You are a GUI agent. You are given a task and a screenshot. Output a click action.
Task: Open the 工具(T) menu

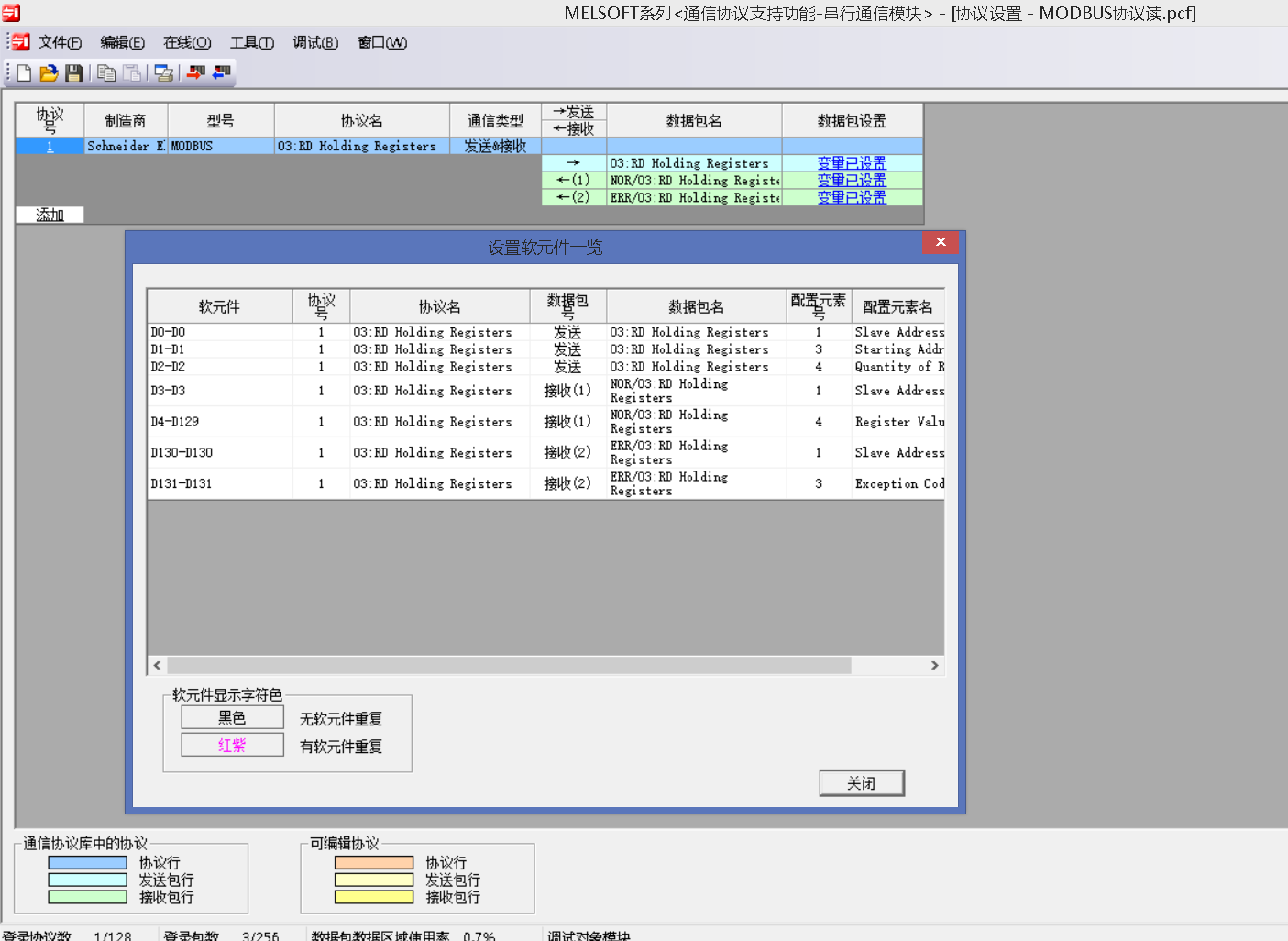click(x=251, y=42)
